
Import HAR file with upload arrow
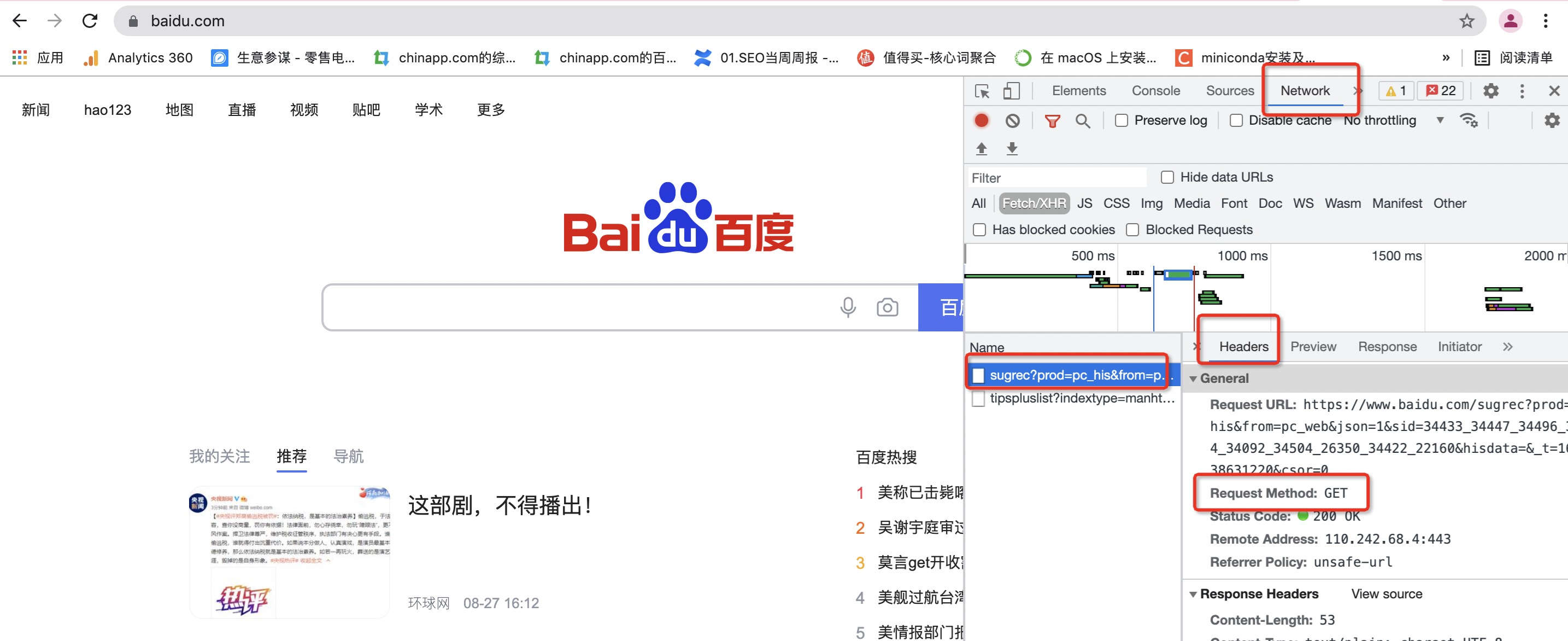click(x=981, y=148)
